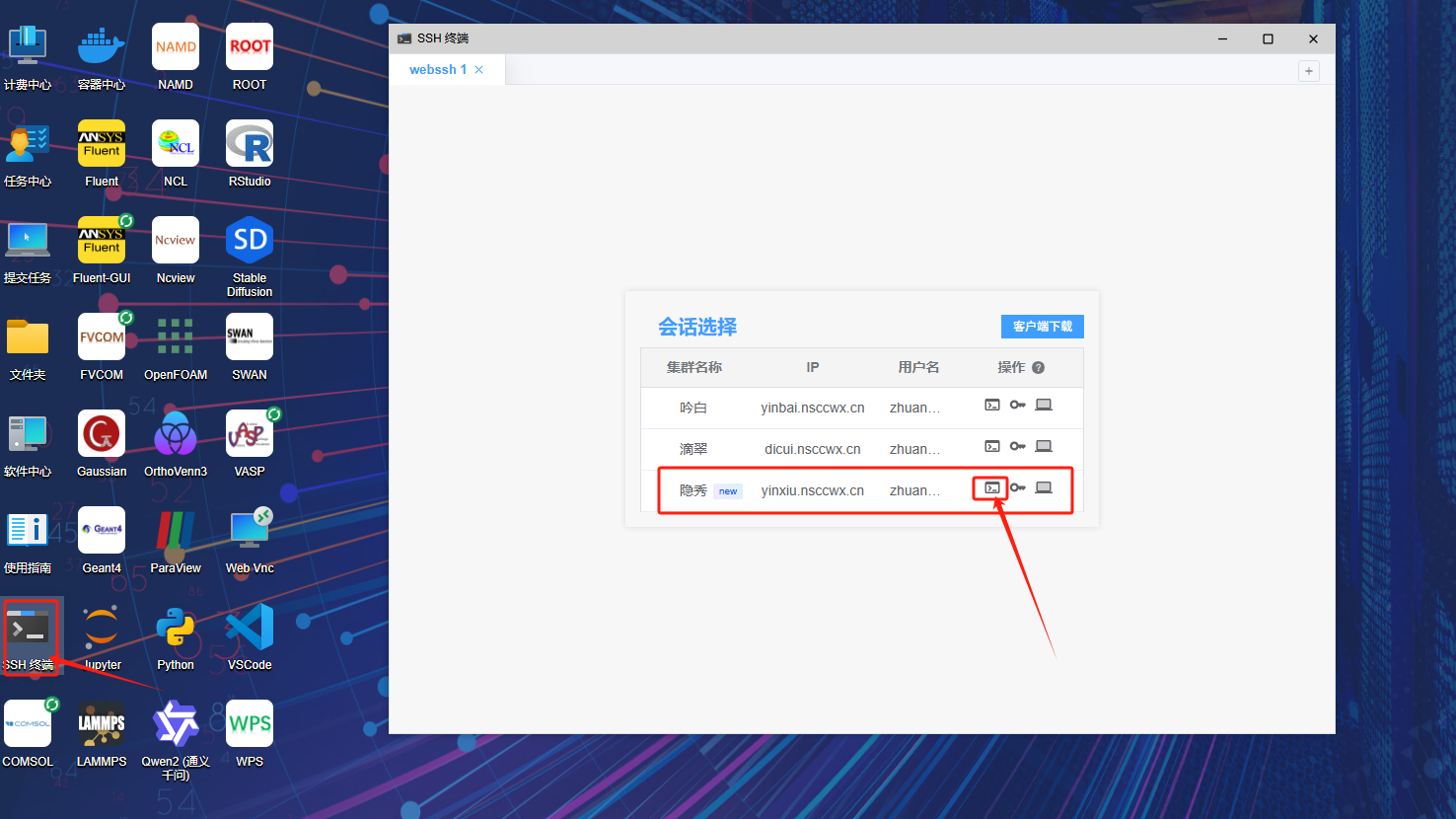
Task: Click key icon in 隐秀 row
Action: (x=1017, y=487)
